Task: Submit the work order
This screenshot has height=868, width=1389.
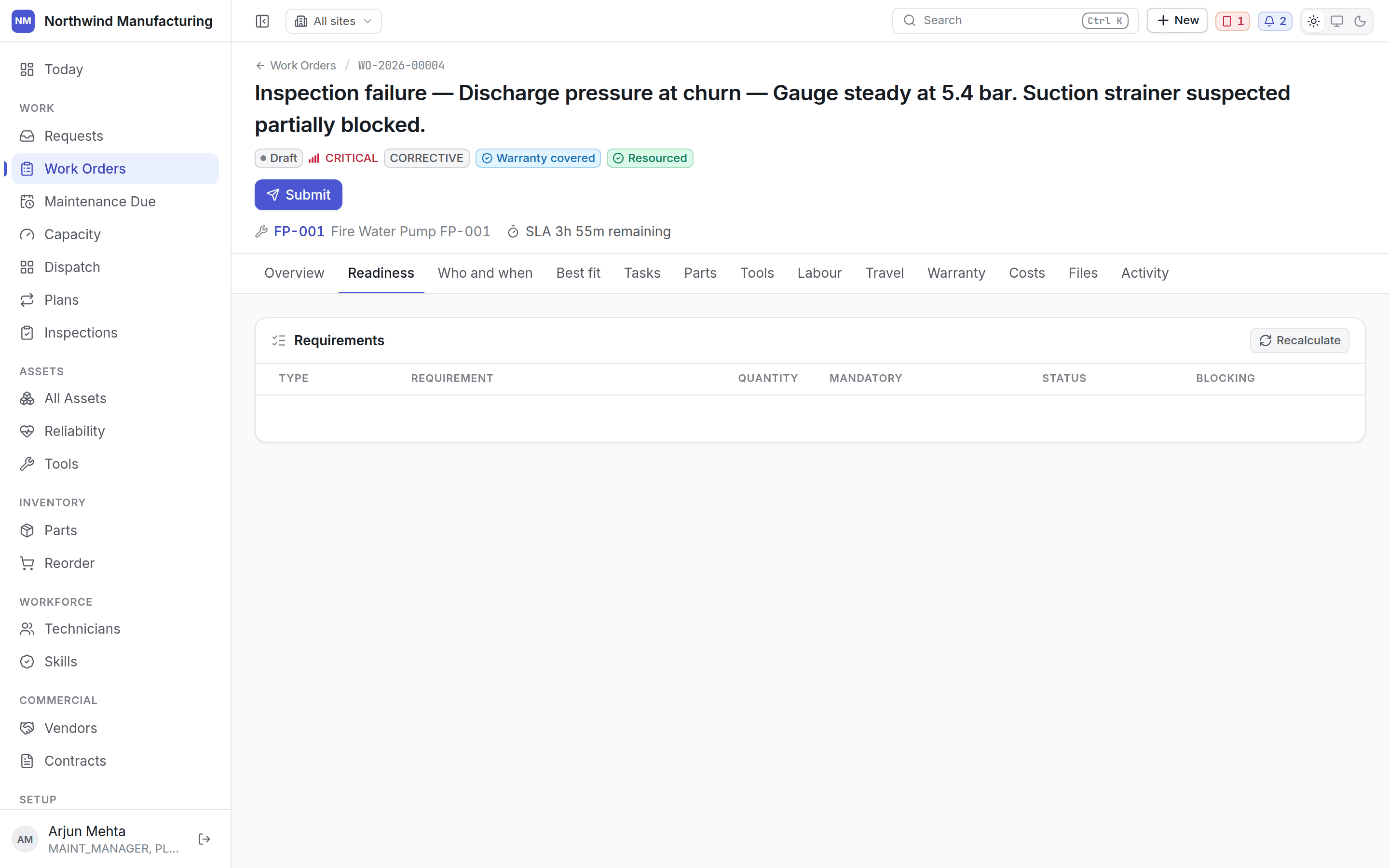Action: pos(299,195)
